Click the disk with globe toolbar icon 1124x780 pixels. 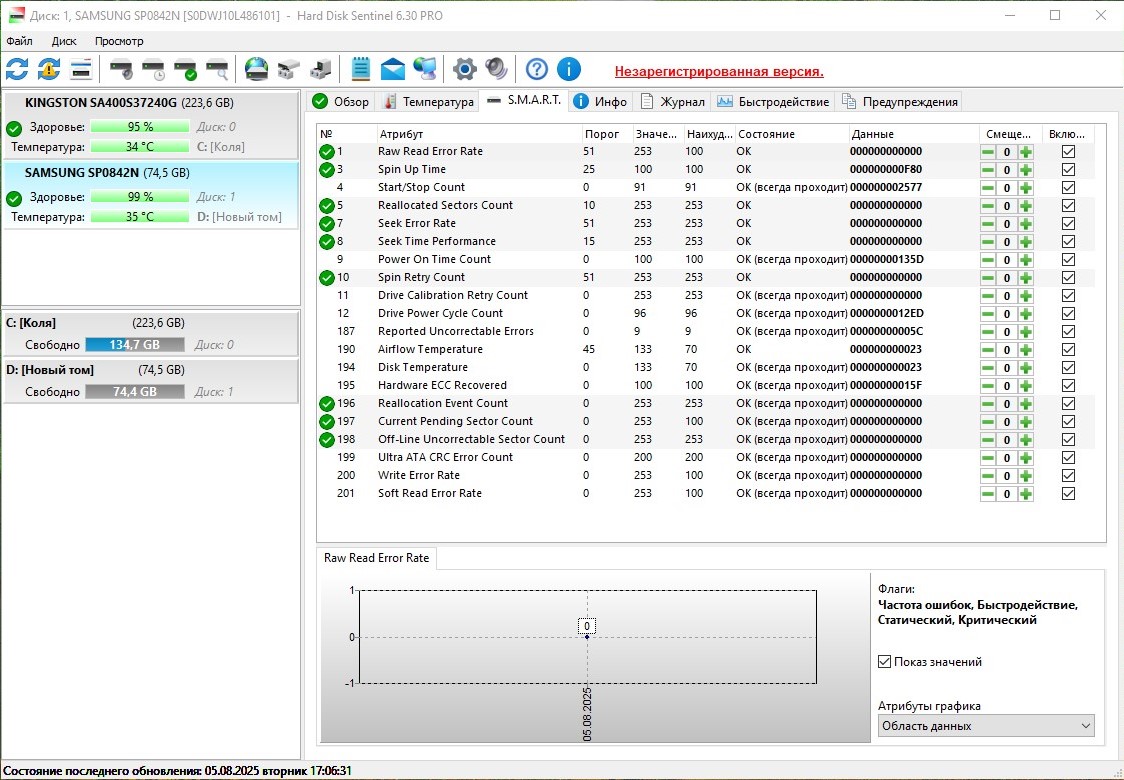[x=257, y=69]
